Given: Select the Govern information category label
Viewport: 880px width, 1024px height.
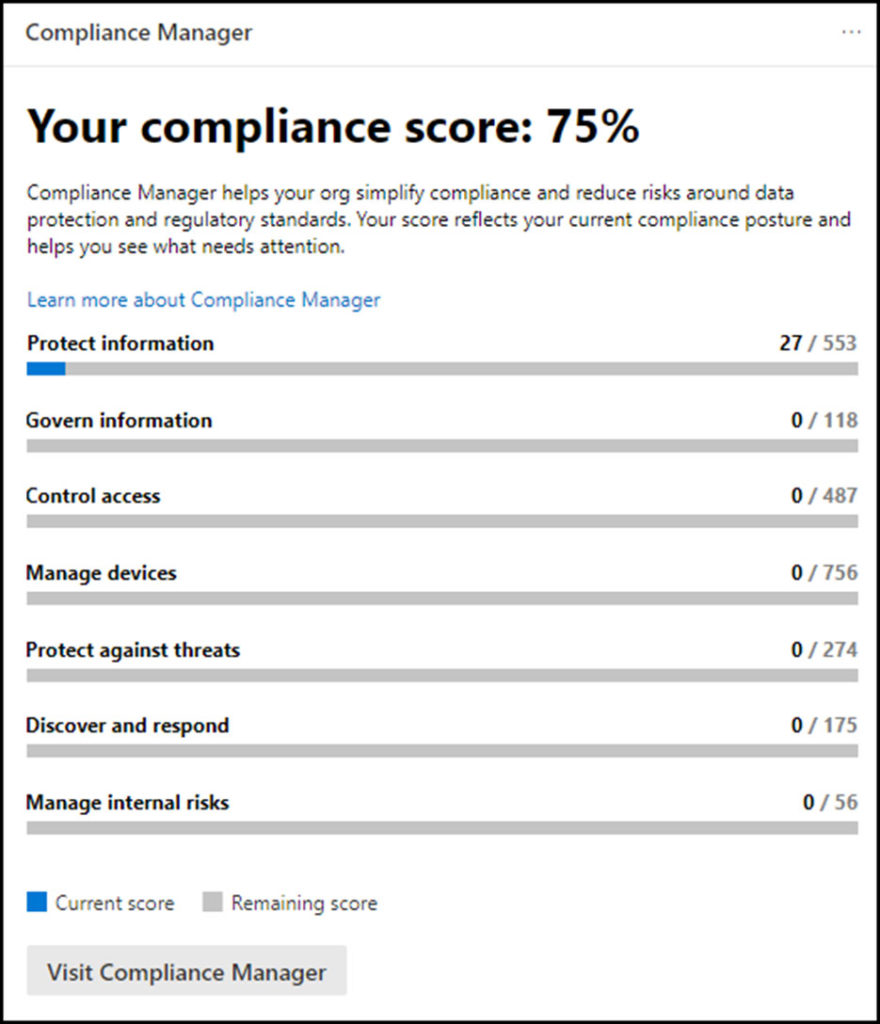Looking at the screenshot, I should tap(119, 420).
